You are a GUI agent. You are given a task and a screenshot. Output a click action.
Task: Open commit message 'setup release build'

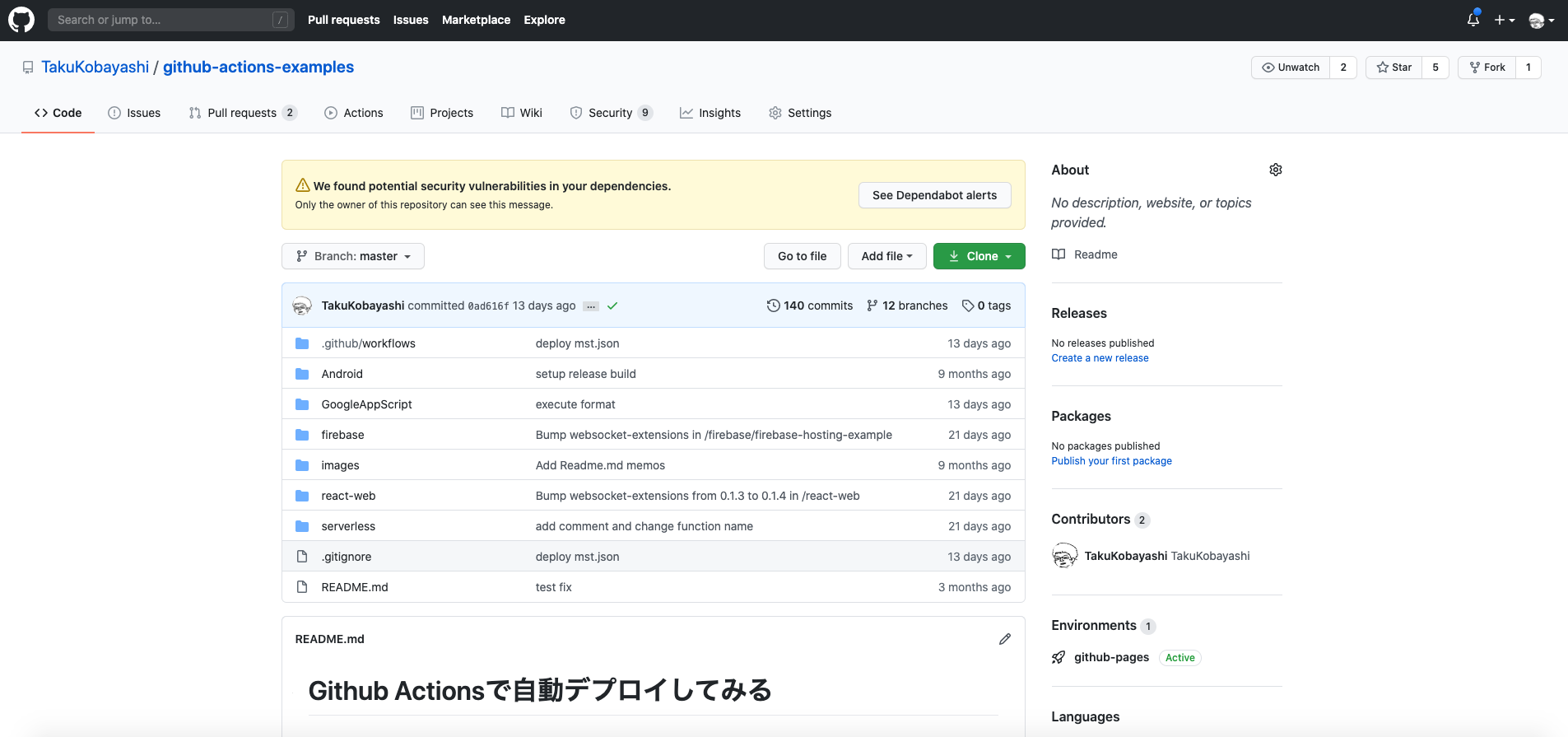pyautogui.click(x=586, y=374)
